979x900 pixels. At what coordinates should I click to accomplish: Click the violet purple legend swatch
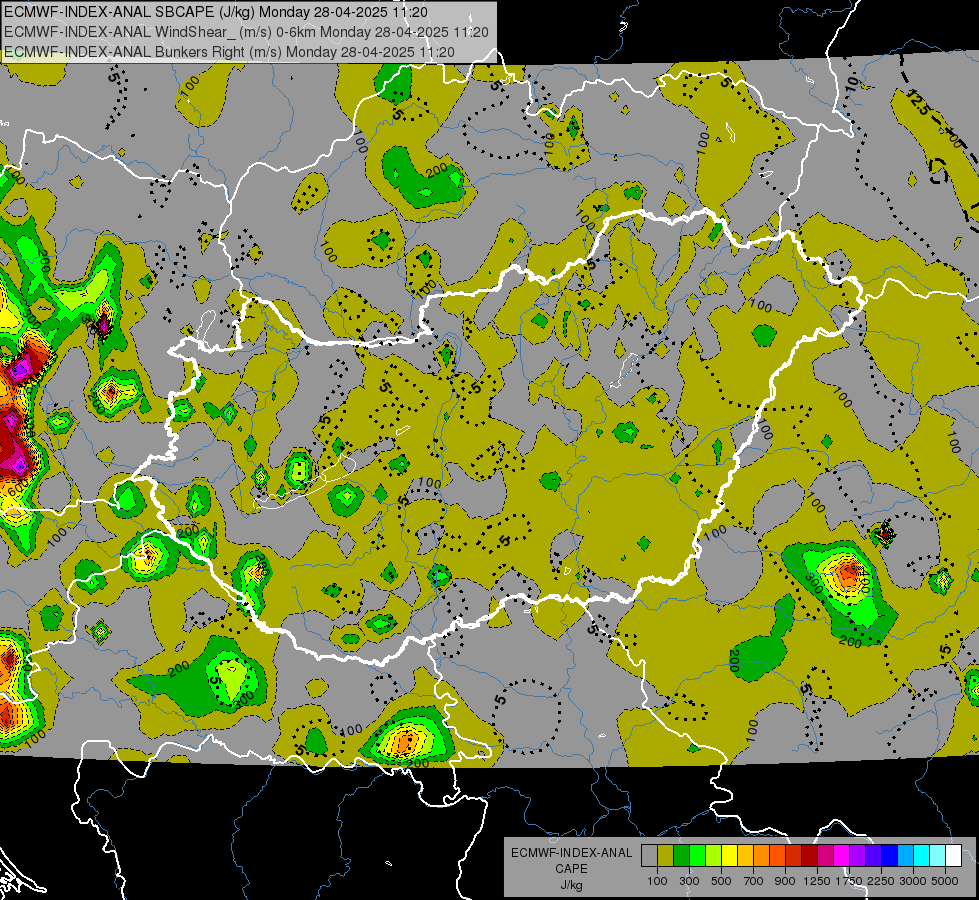coord(858,855)
